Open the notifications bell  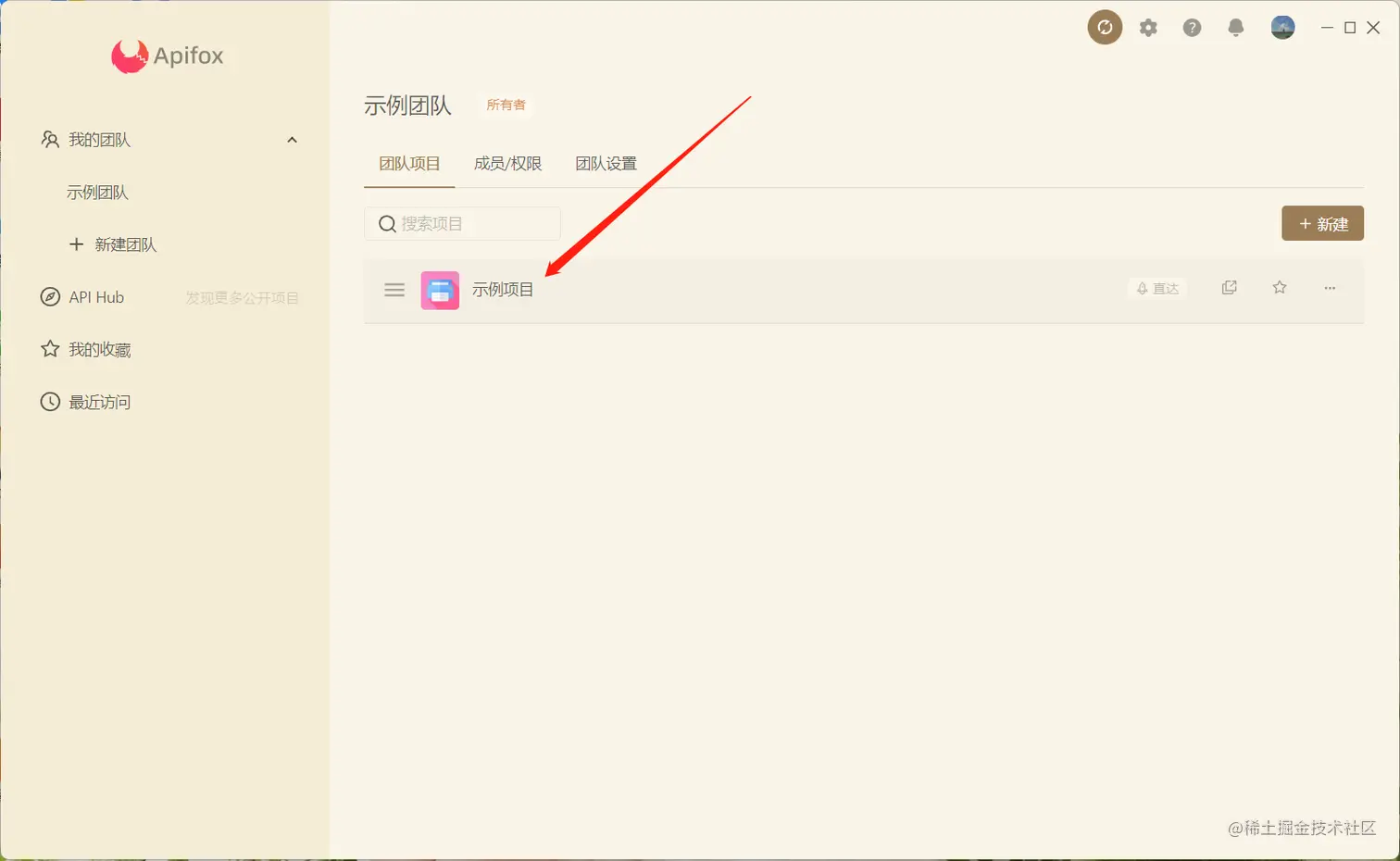(1235, 28)
